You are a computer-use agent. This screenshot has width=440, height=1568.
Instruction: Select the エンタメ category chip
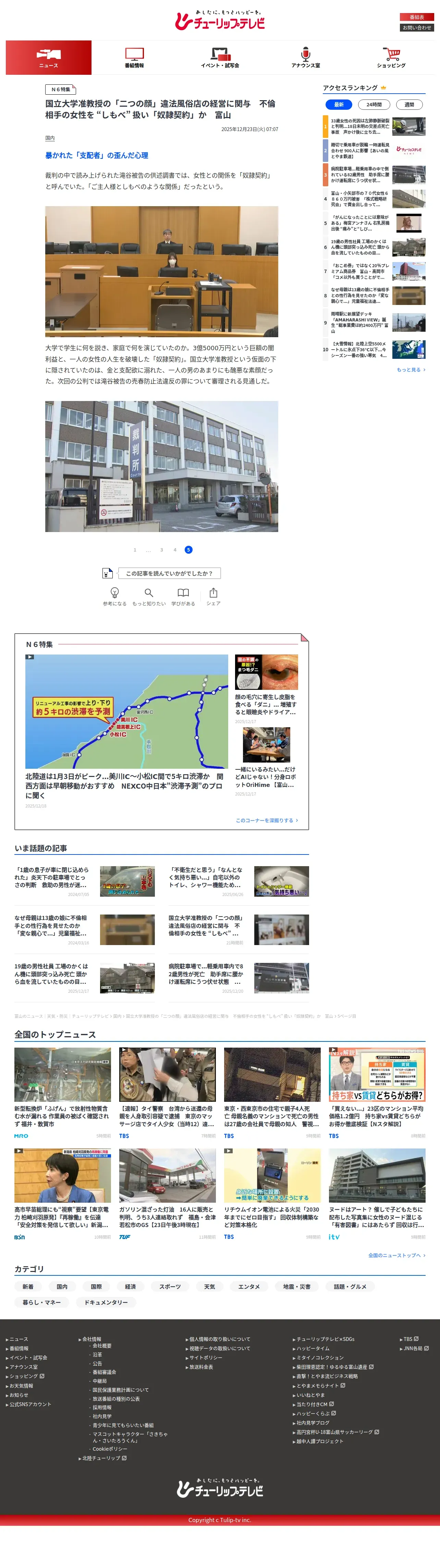pos(248,1286)
